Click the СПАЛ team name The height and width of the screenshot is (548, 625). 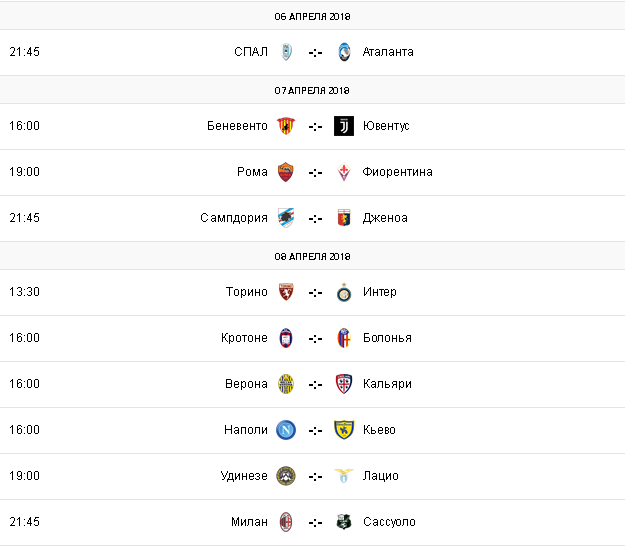(x=251, y=52)
